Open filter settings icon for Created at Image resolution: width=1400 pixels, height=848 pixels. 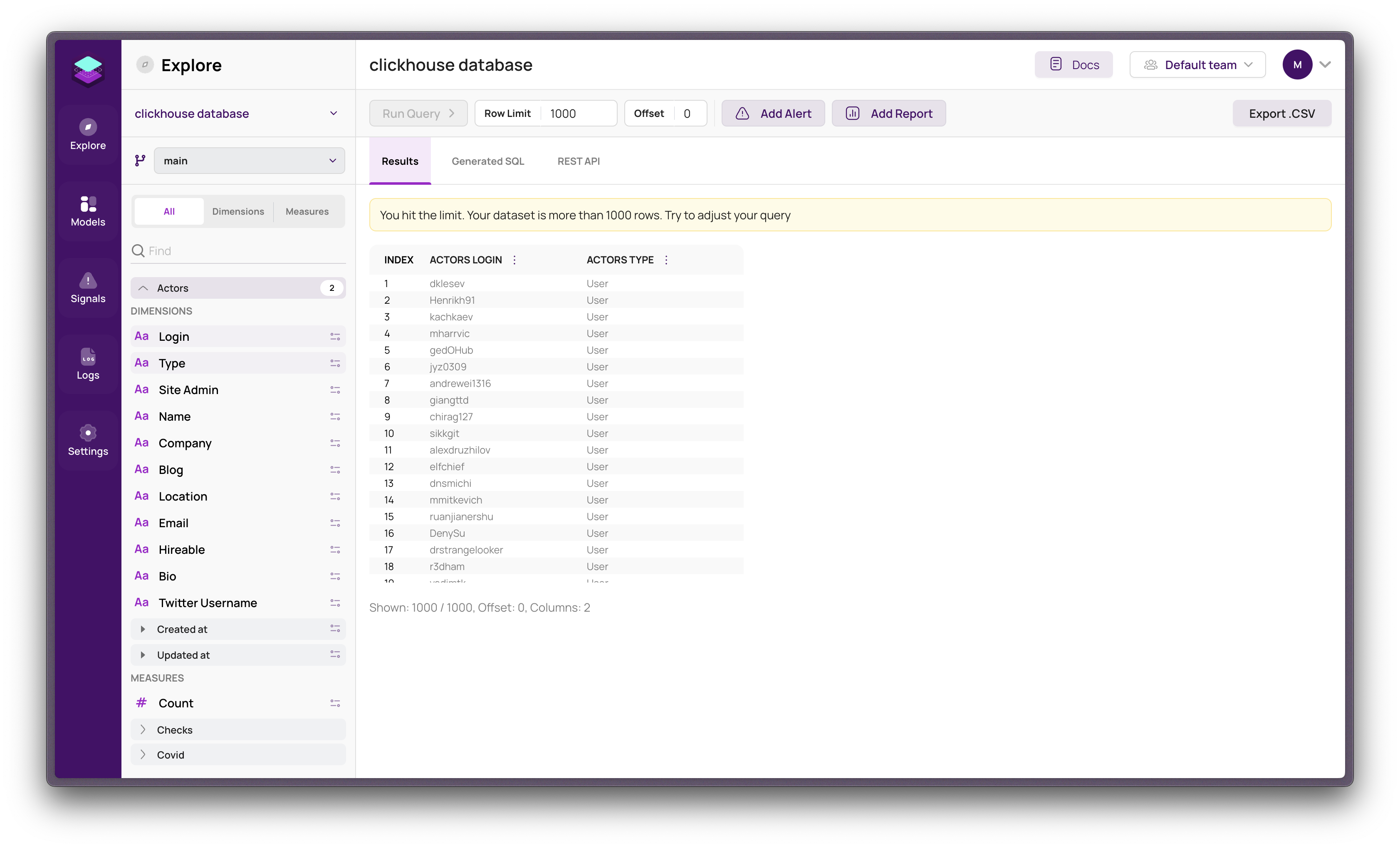click(x=335, y=629)
